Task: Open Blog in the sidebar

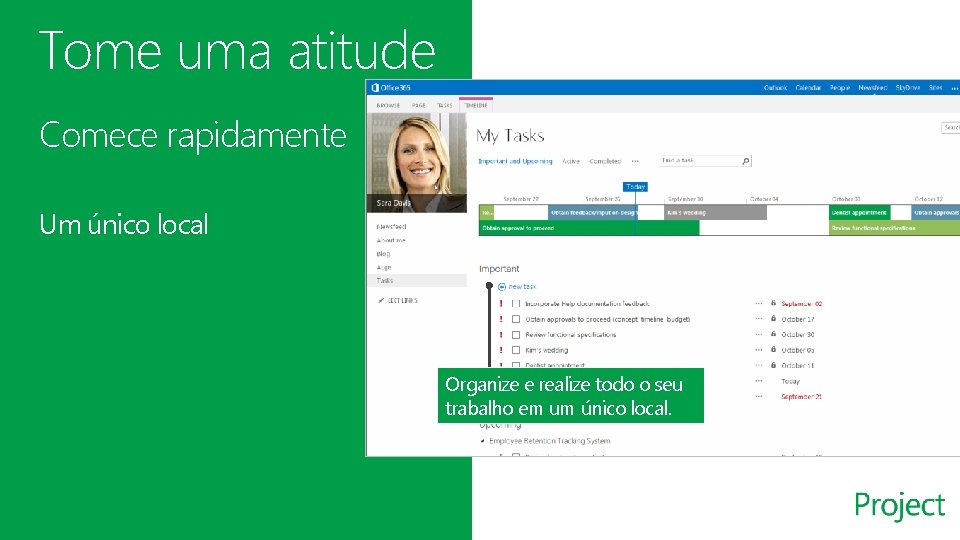Action: [x=383, y=254]
